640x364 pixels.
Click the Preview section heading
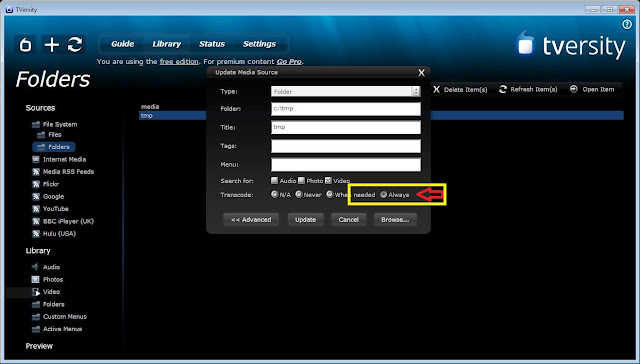tap(39, 346)
